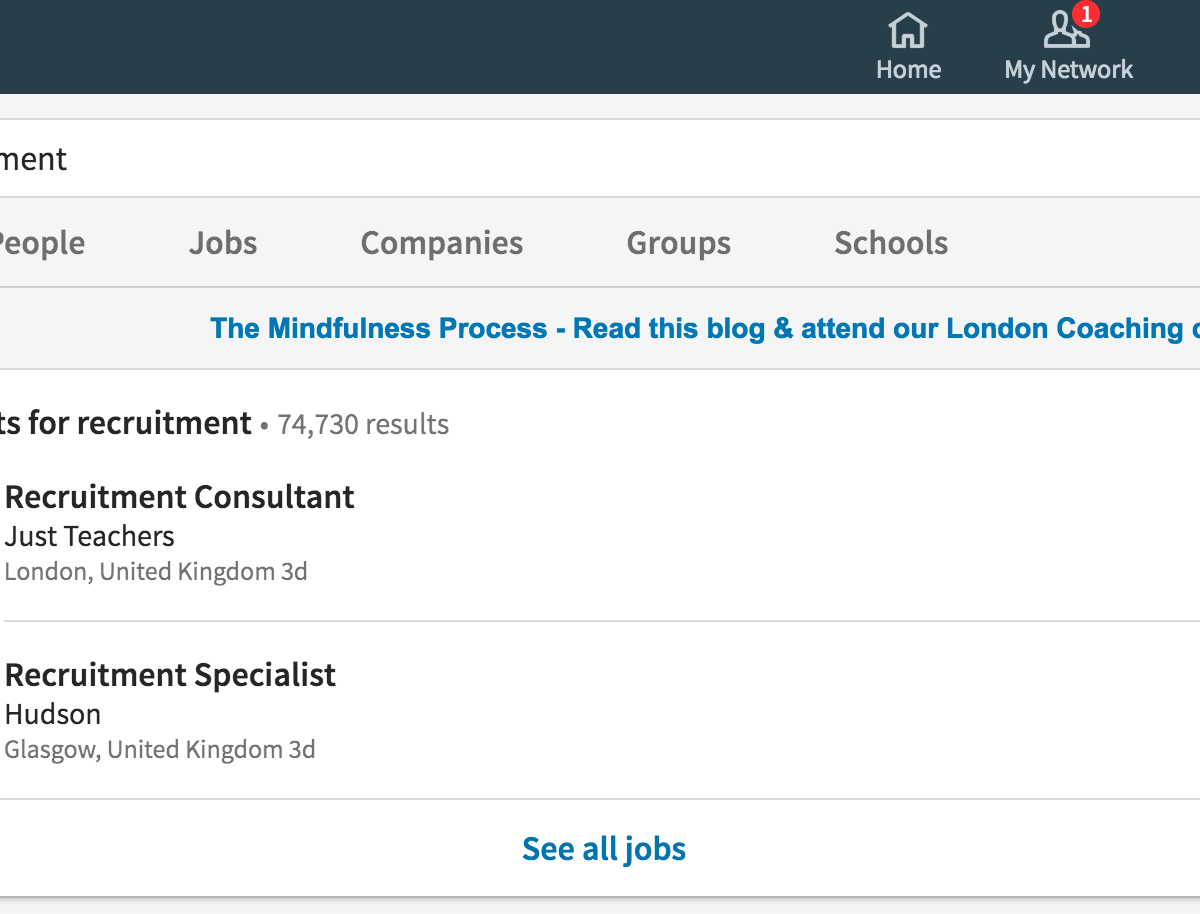Image resolution: width=1200 pixels, height=914 pixels.
Task: Open the Recruitment Consultant job listing
Action: [180, 497]
